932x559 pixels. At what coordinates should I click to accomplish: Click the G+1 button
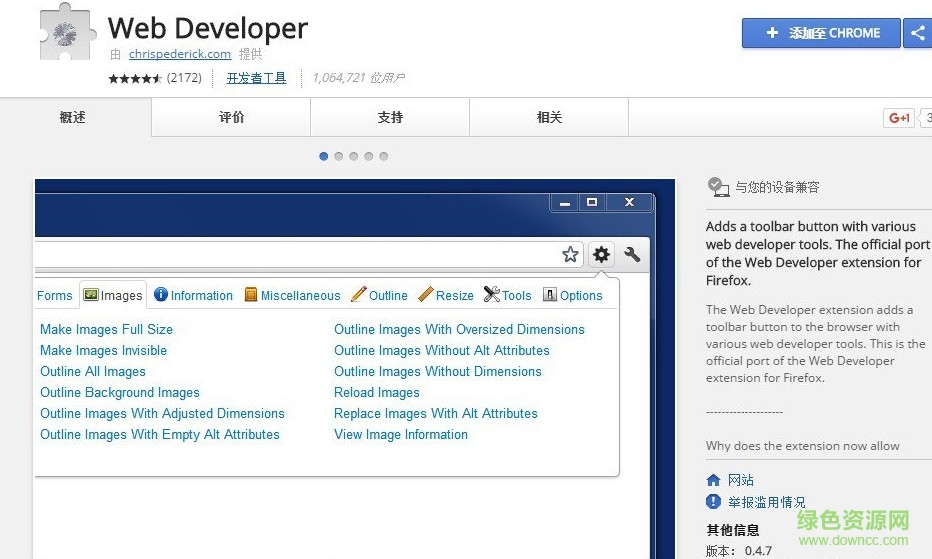[x=899, y=118]
